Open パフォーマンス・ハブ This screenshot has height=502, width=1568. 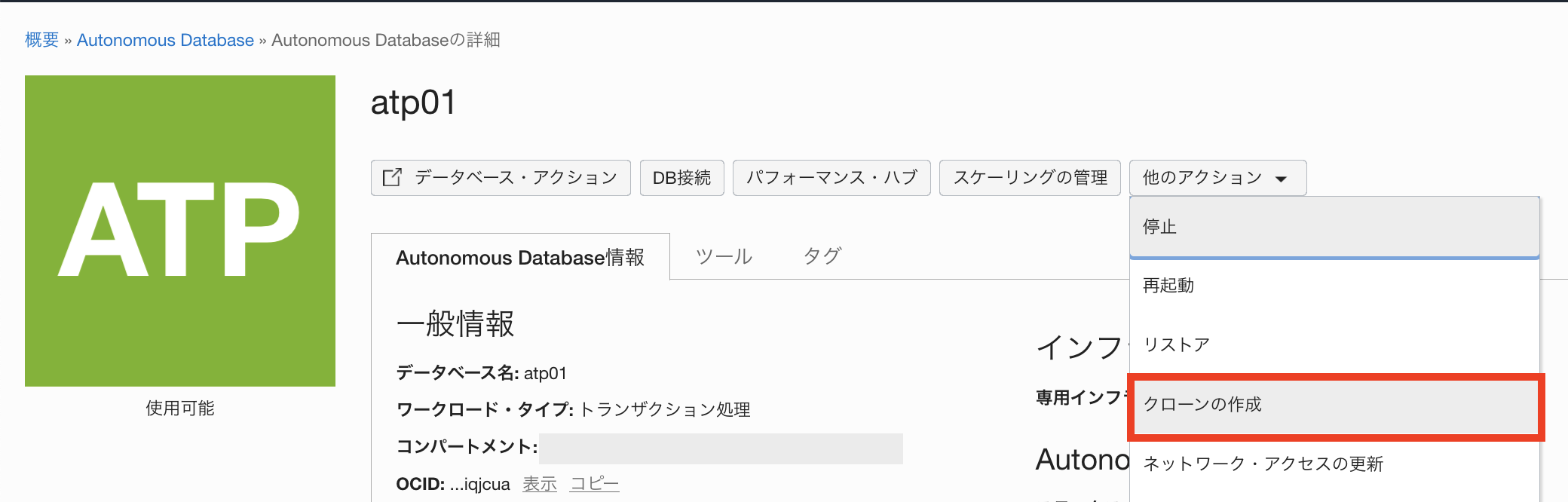831,177
